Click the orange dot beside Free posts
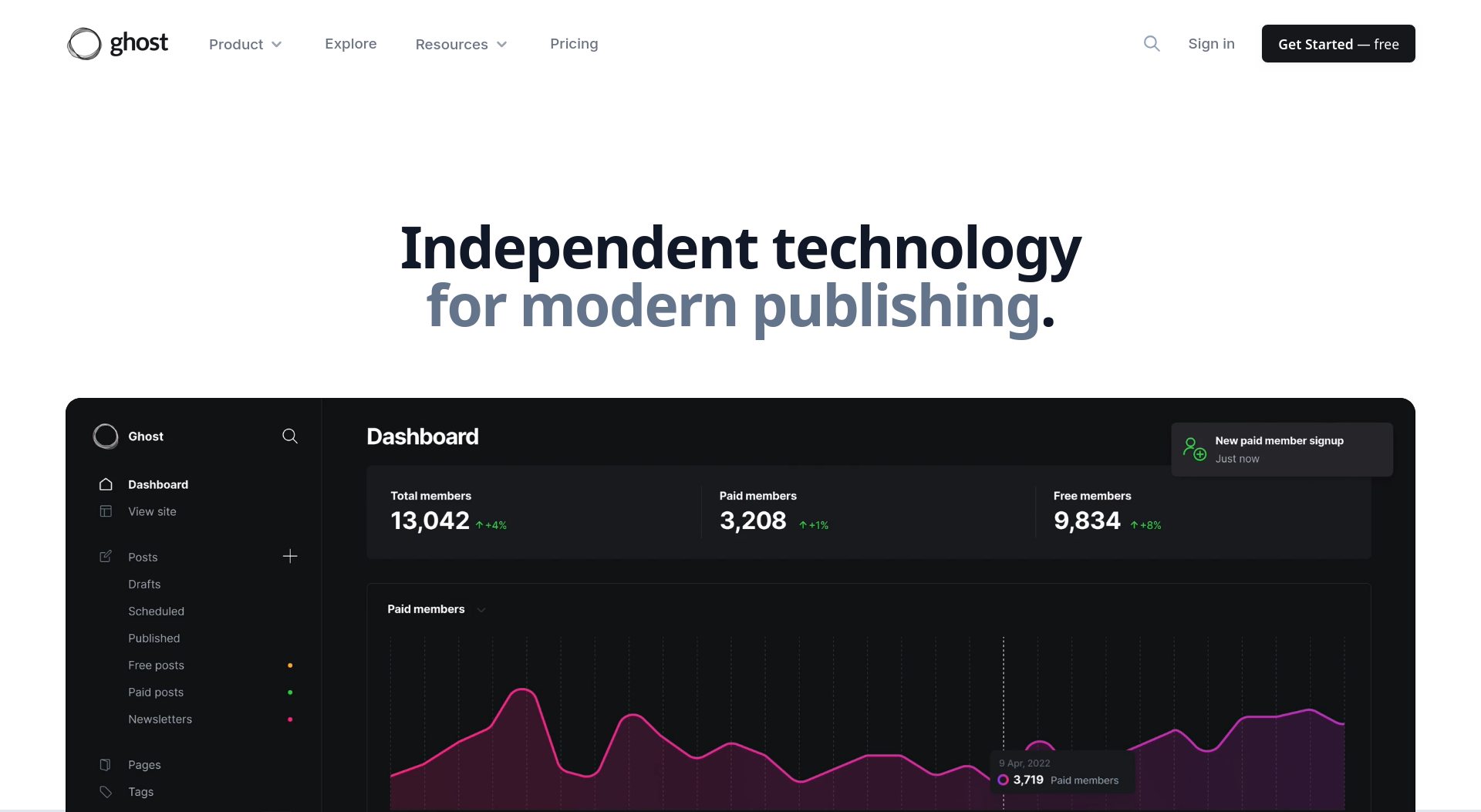Viewport: 1481px width, 812px height. [290, 665]
